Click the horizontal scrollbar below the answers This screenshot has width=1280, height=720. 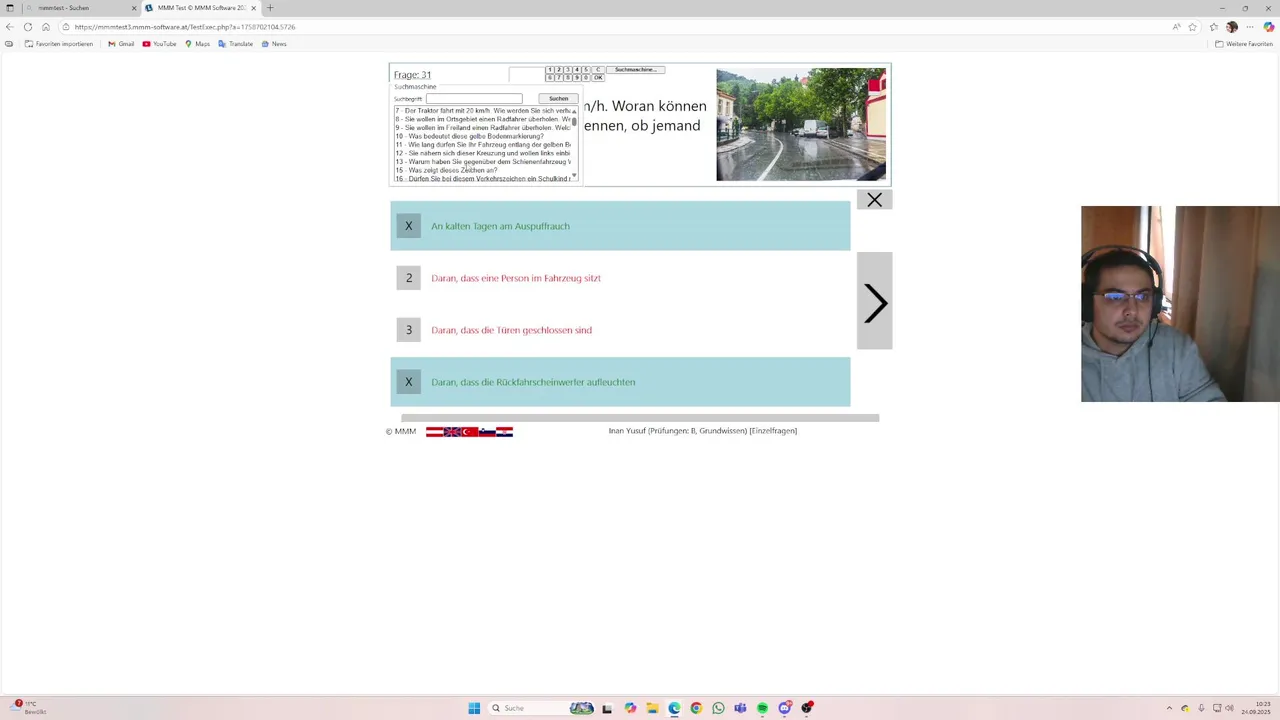point(640,418)
